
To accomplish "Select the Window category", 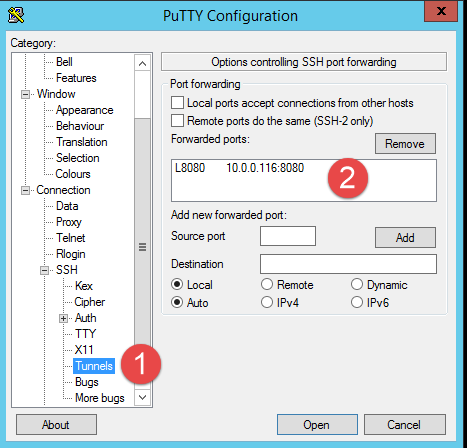I will point(56,94).
